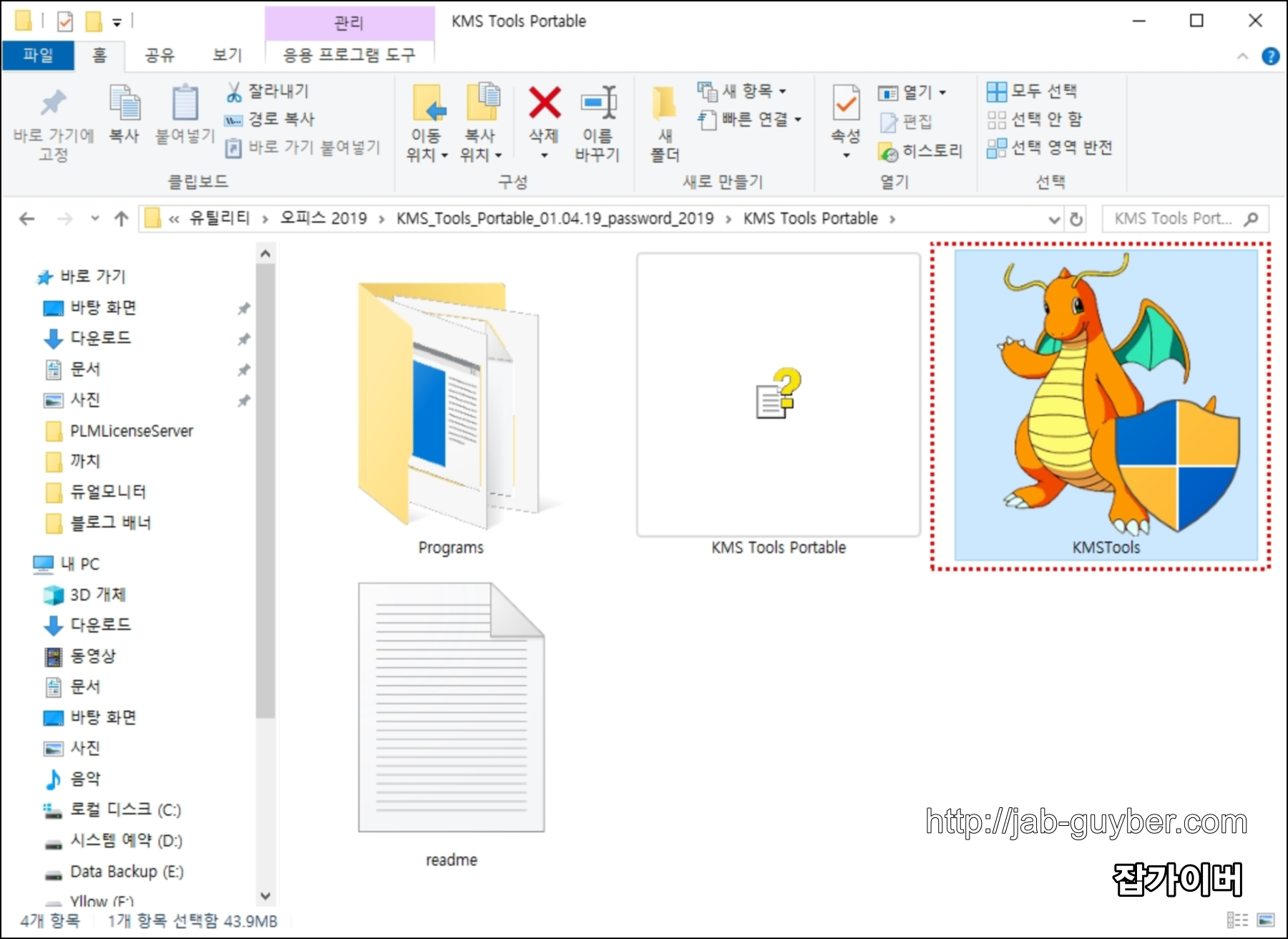
Task: Cut the selection with 잘라내기
Action: pos(268,91)
